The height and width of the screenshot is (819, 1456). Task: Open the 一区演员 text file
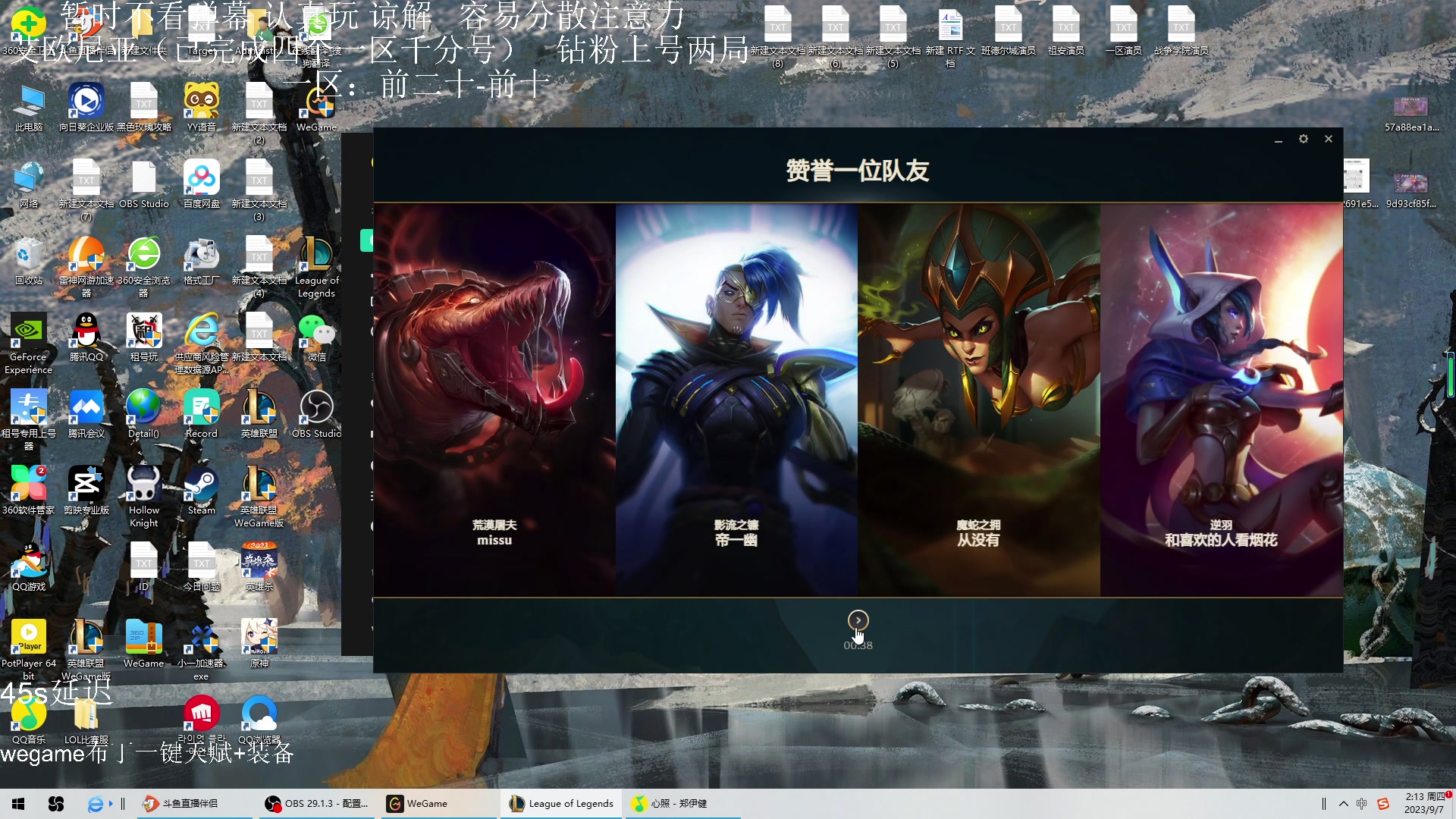coord(1124,31)
